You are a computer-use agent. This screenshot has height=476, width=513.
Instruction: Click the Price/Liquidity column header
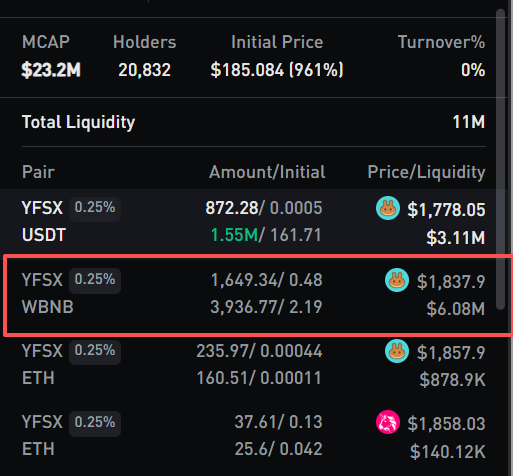426,173
